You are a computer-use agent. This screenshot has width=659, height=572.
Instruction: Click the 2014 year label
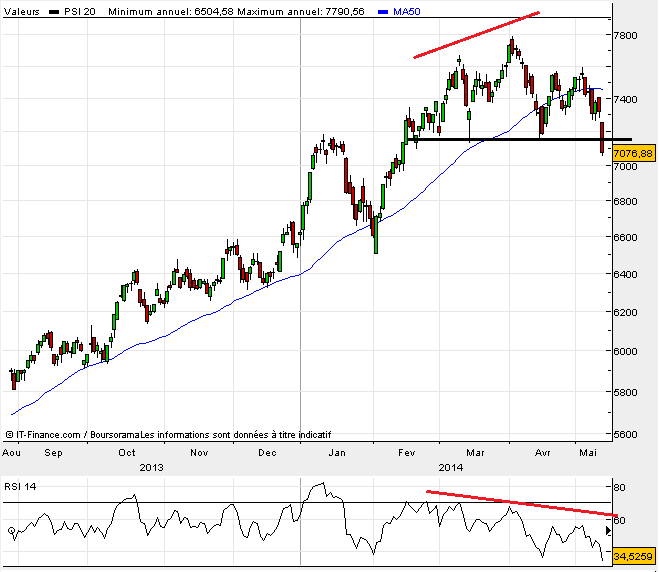(x=451, y=467)
